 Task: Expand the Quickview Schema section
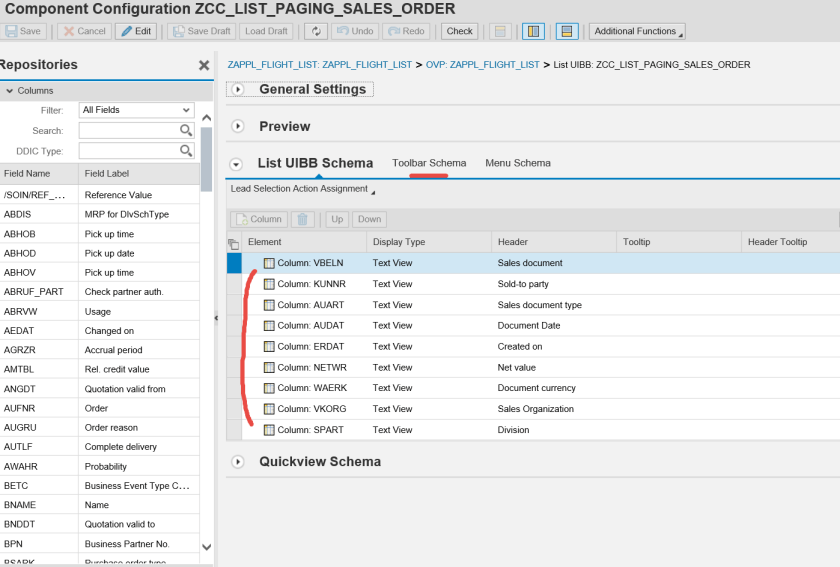click(238, 462)
